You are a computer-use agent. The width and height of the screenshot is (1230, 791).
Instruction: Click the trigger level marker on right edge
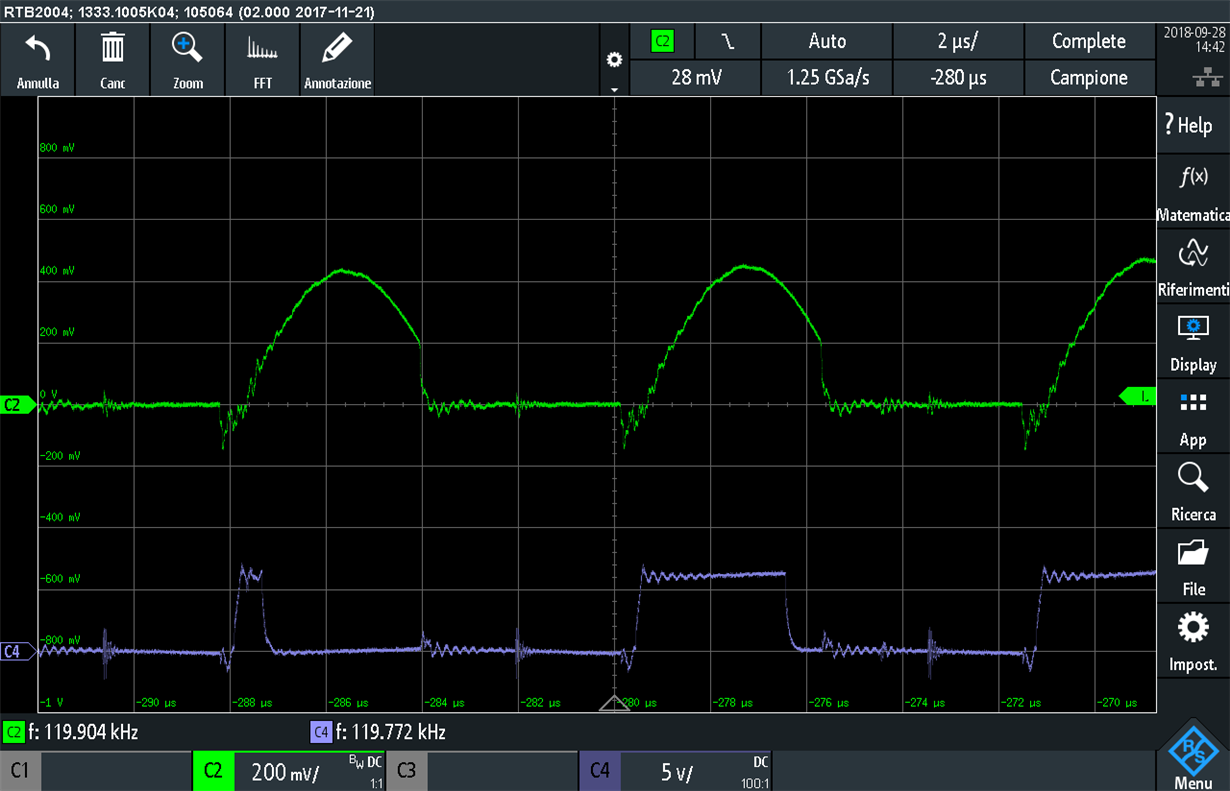(1137, 397)
